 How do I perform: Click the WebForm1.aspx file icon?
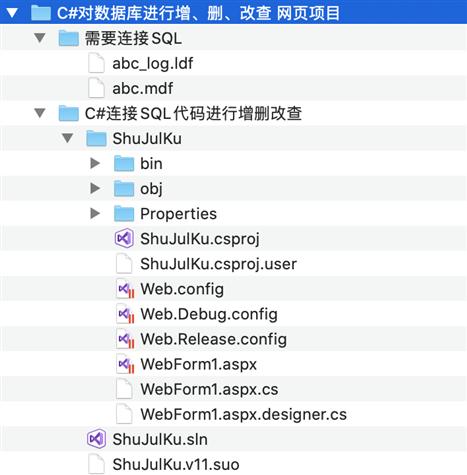pyautogui.click(x=125, y=364)
